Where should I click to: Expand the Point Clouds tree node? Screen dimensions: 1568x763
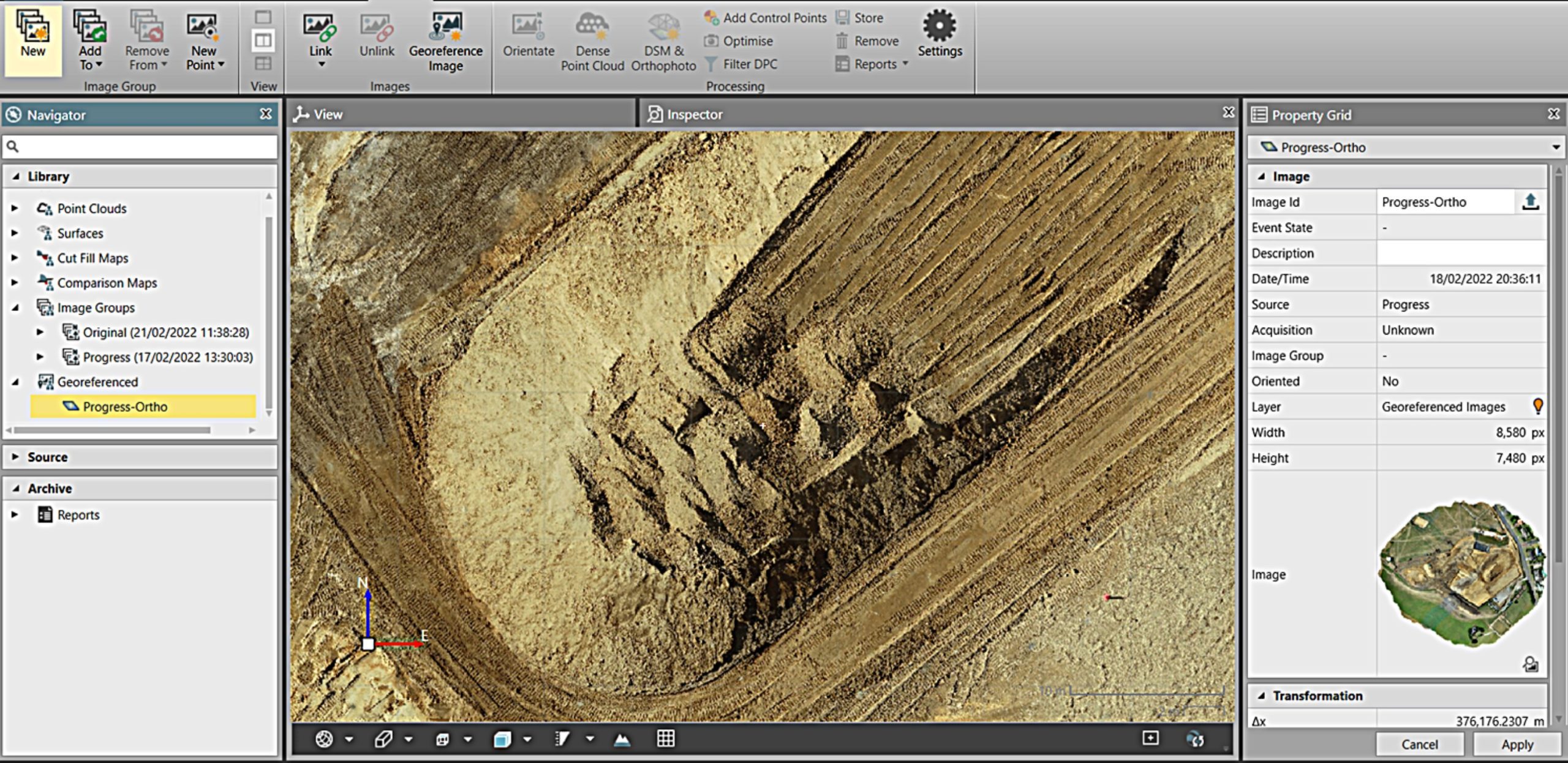(x=15, y=208)
